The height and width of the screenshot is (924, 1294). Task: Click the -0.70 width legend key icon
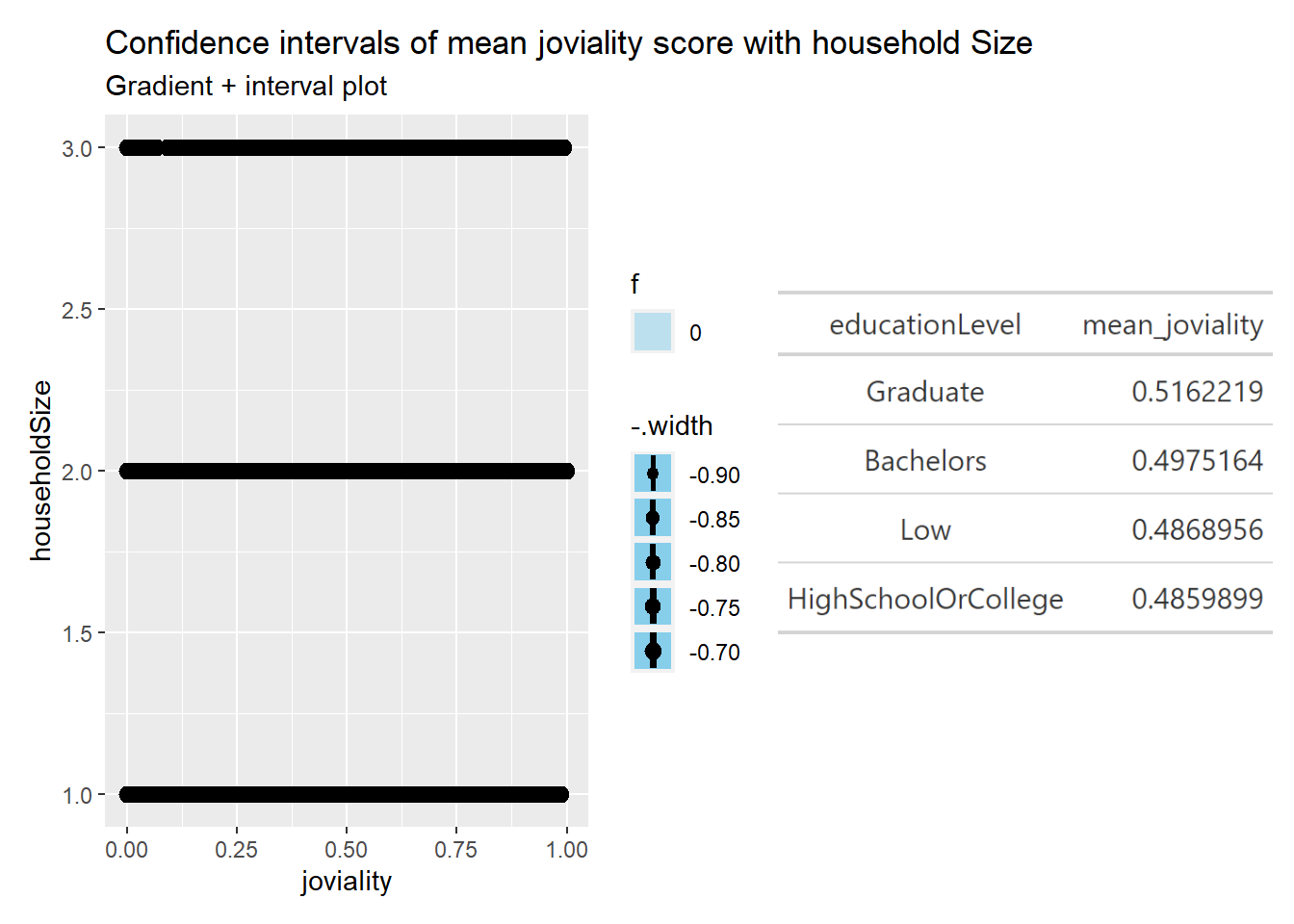653,652
